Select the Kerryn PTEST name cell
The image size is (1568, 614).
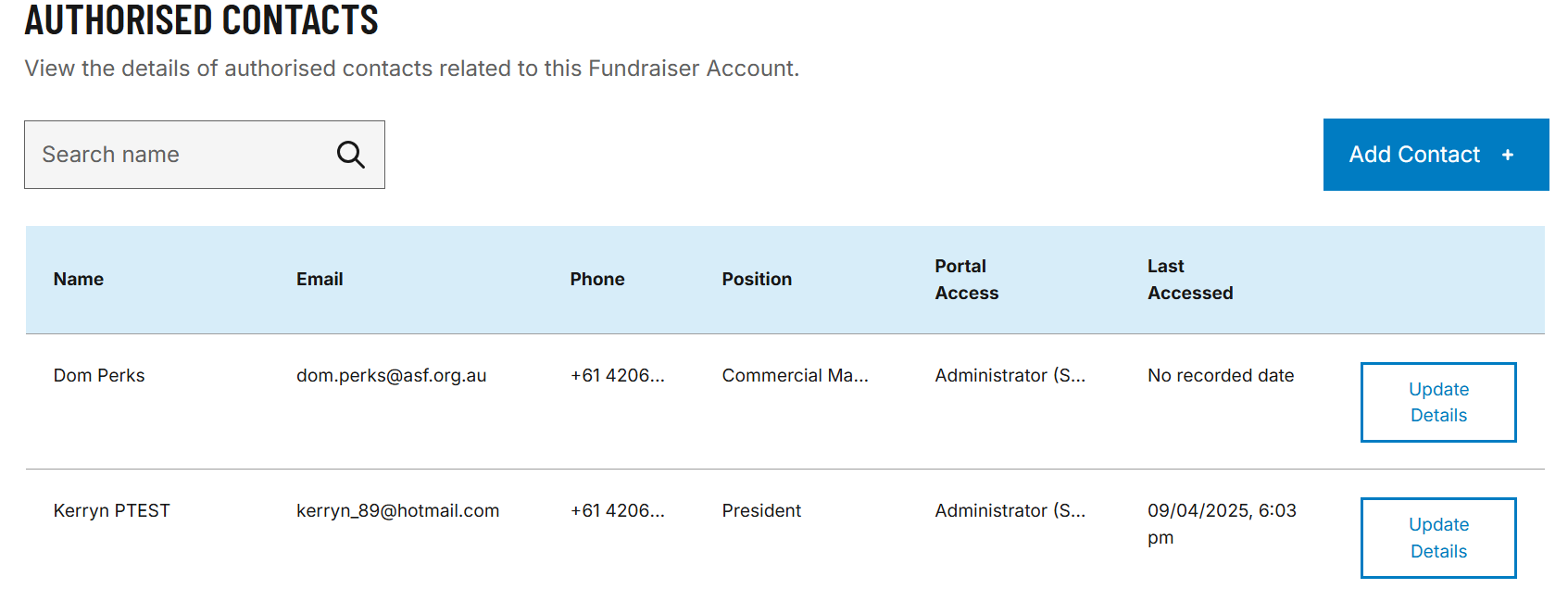tap(112, 510)
